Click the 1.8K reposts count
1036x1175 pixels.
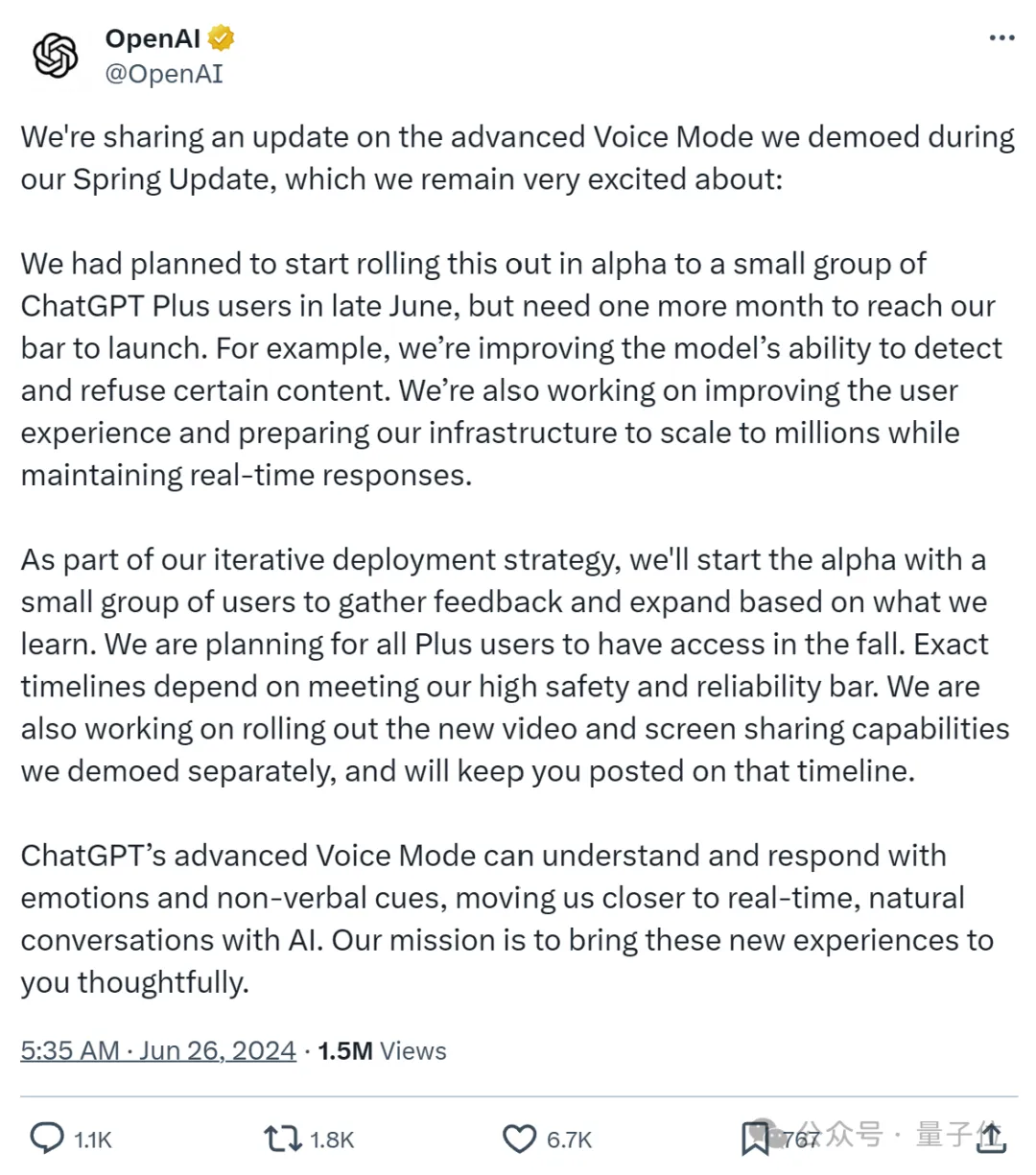coord(332,1140)
